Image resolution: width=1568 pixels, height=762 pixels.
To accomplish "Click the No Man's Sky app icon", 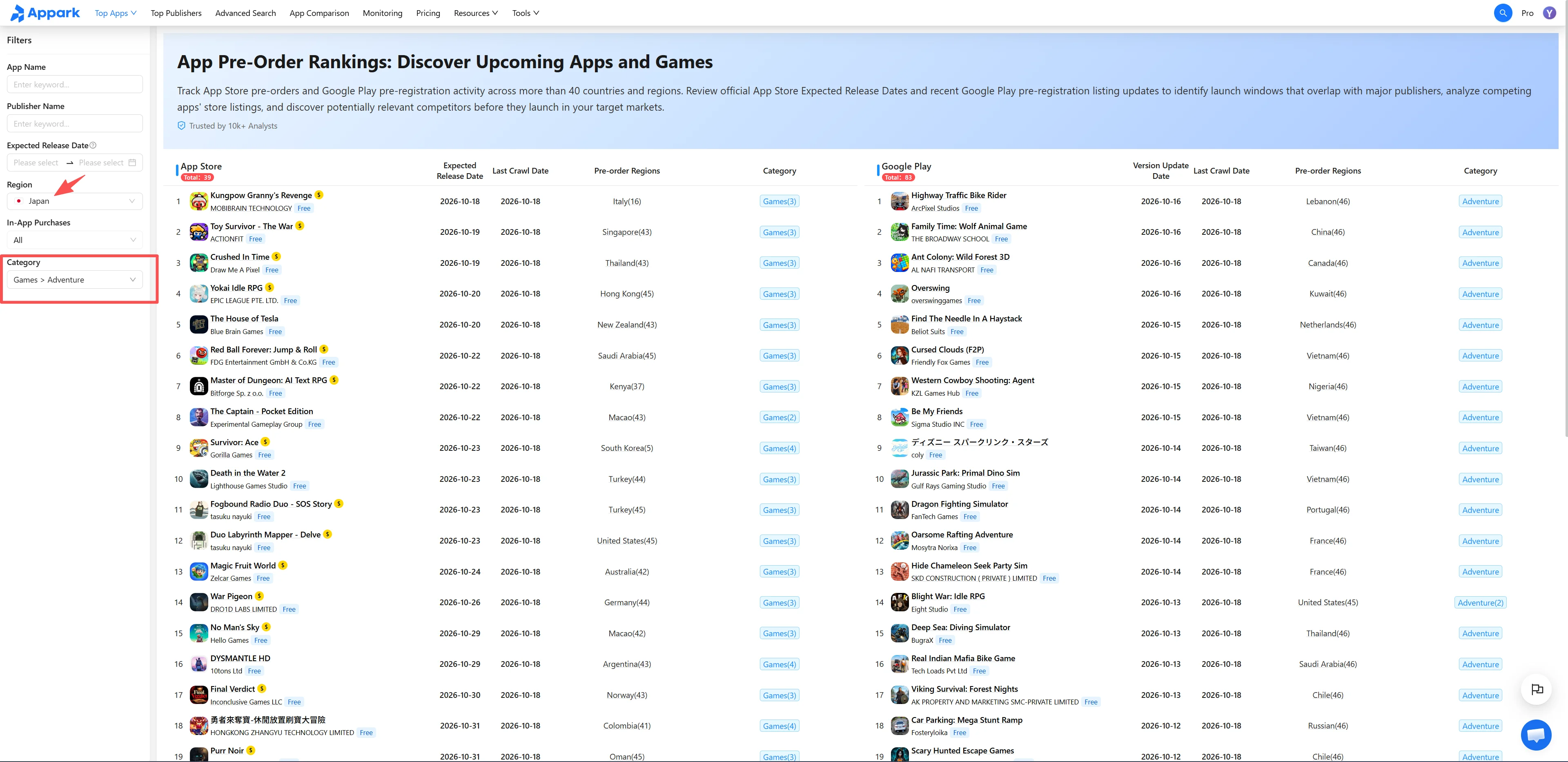I will (x=198, y=634).
